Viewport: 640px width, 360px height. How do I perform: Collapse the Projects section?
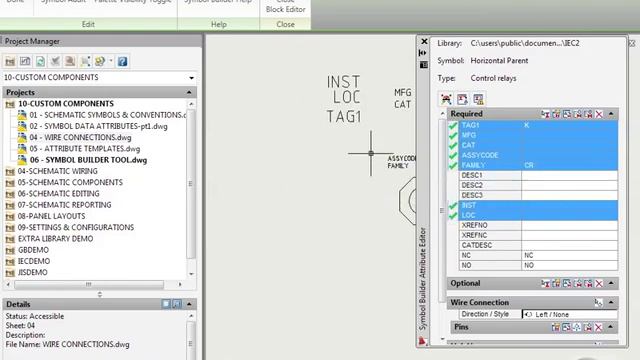coord(189,92)
